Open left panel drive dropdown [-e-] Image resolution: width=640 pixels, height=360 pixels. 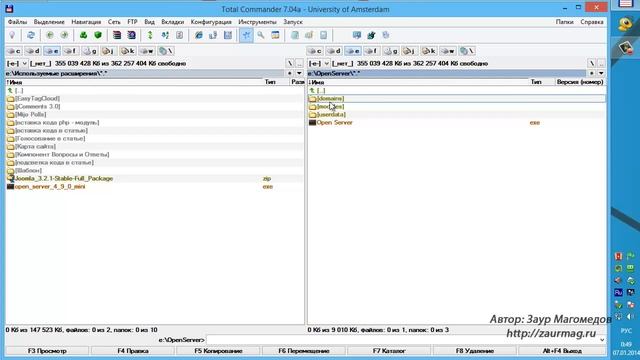17,64
